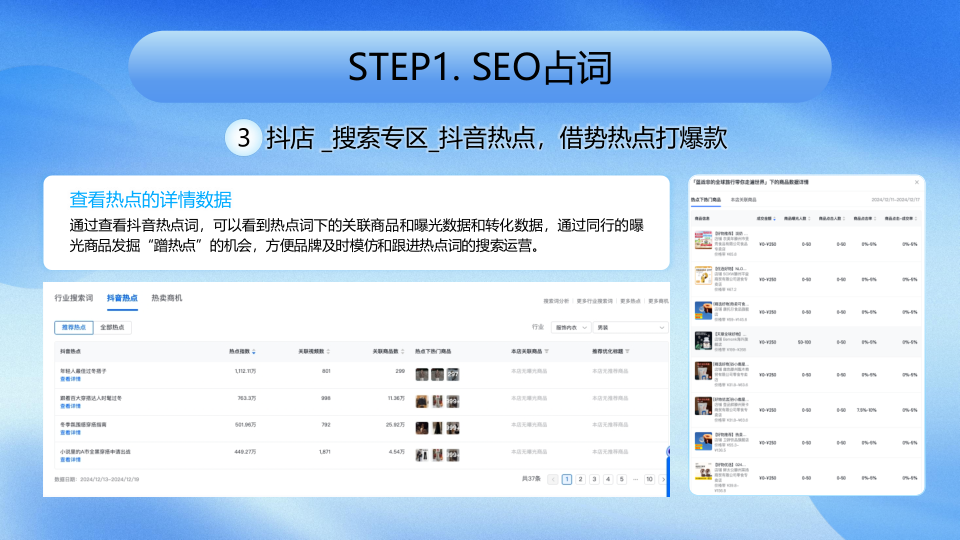Click related product count 25.92万
This screenshot has height=540, width=960.
tap(395, 424)
